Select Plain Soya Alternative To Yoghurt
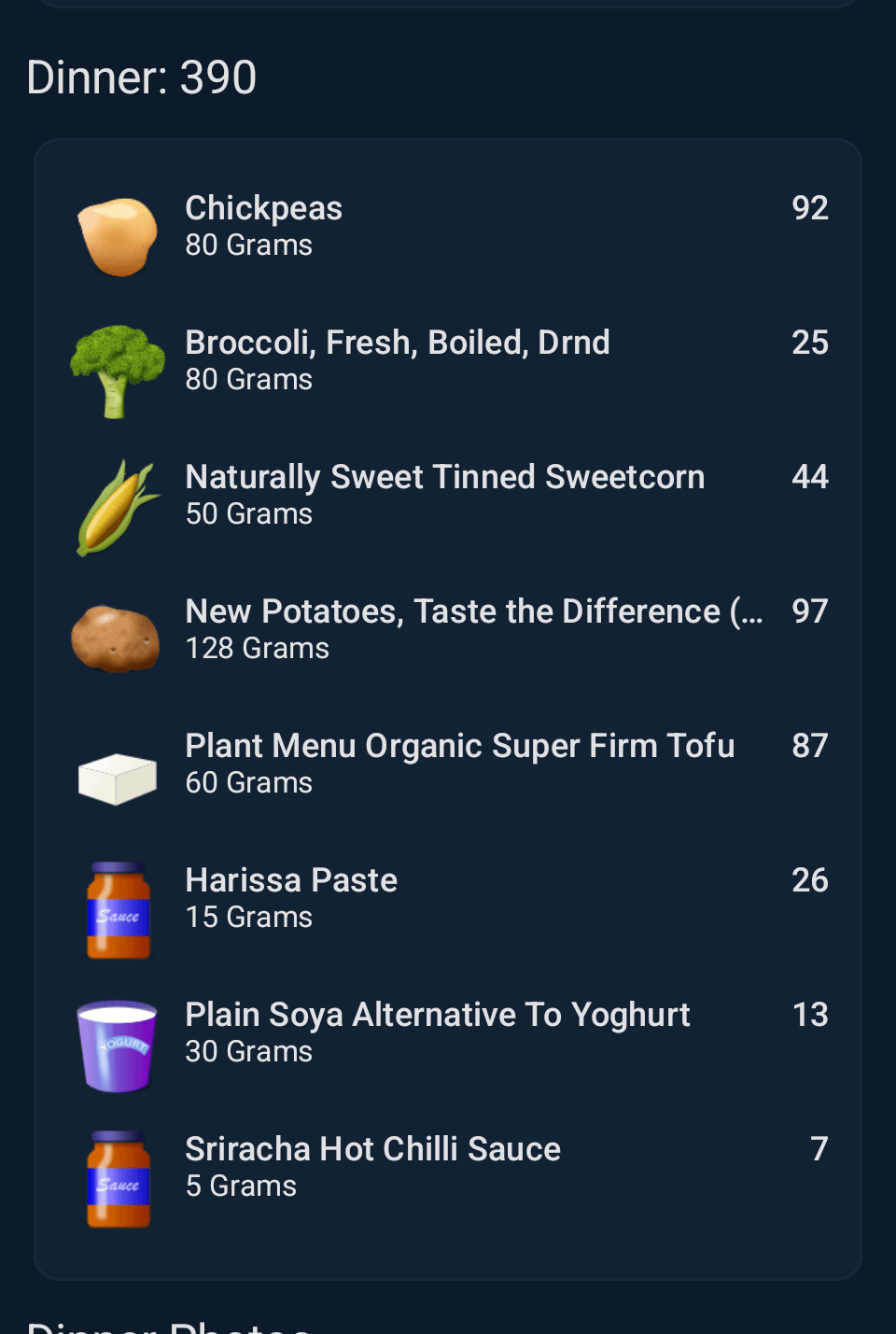896x1334 pixels. pyautogui.click(x=438, y=1015)
